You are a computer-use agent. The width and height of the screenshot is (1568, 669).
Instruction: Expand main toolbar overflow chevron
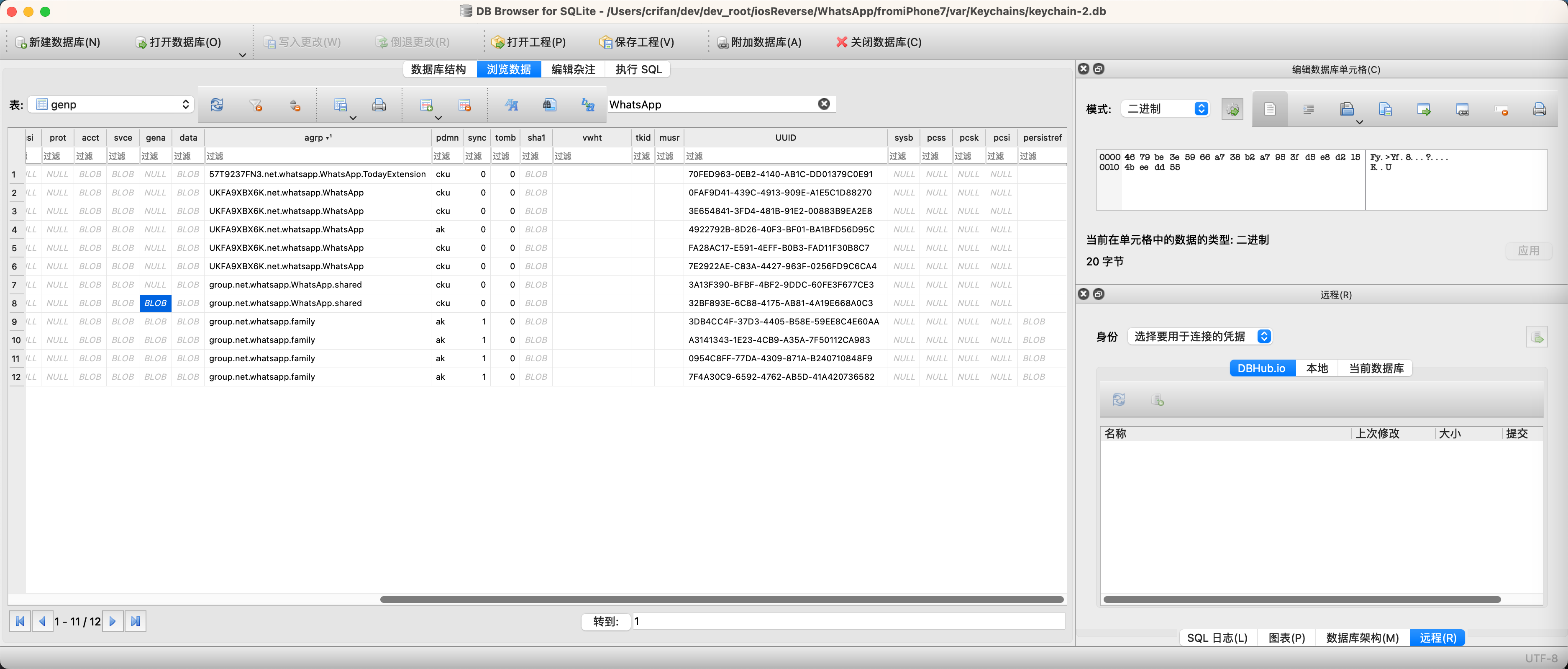coord(242,55)
